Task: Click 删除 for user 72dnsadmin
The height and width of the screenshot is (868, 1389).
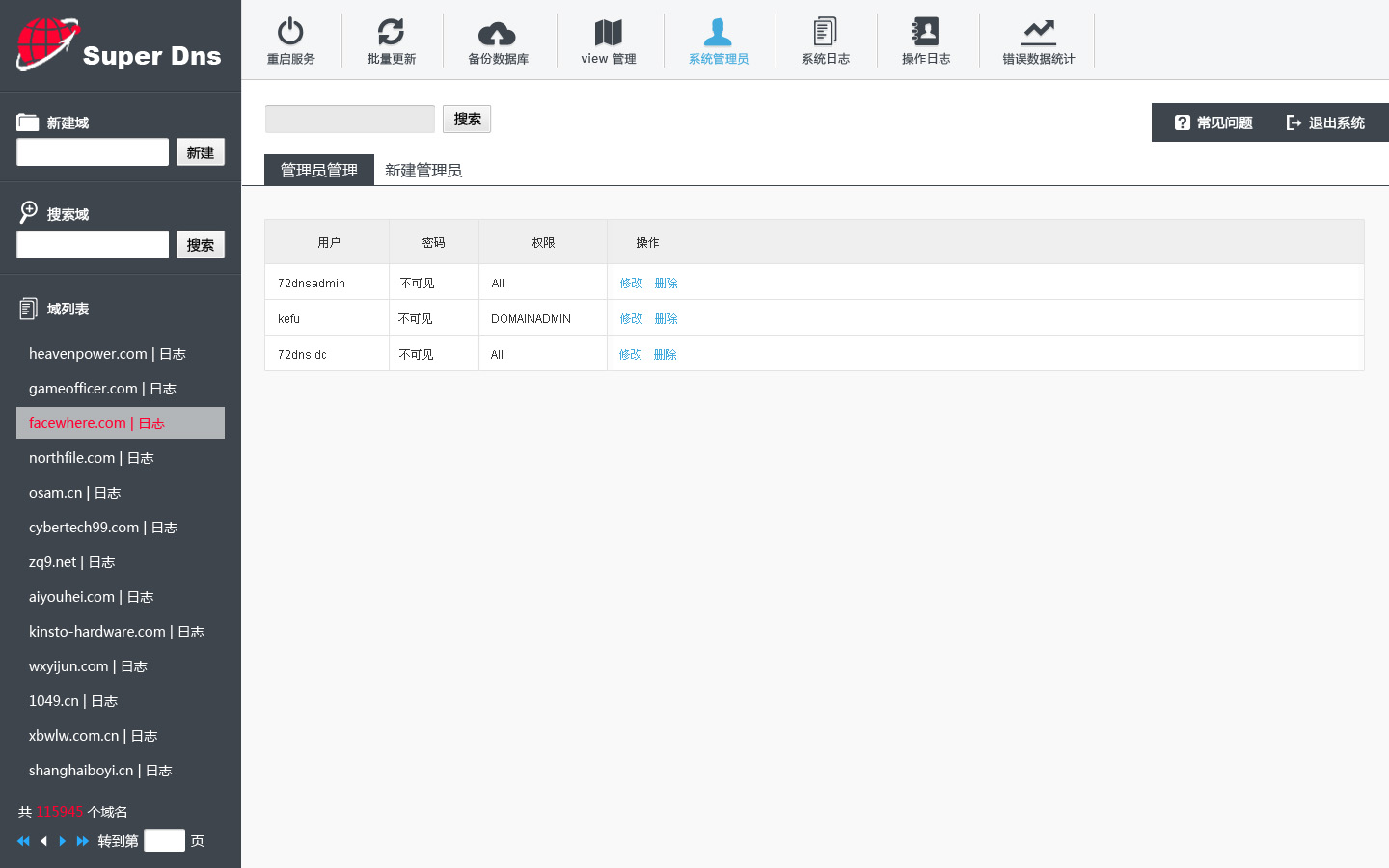Action: tap(666, 283)
